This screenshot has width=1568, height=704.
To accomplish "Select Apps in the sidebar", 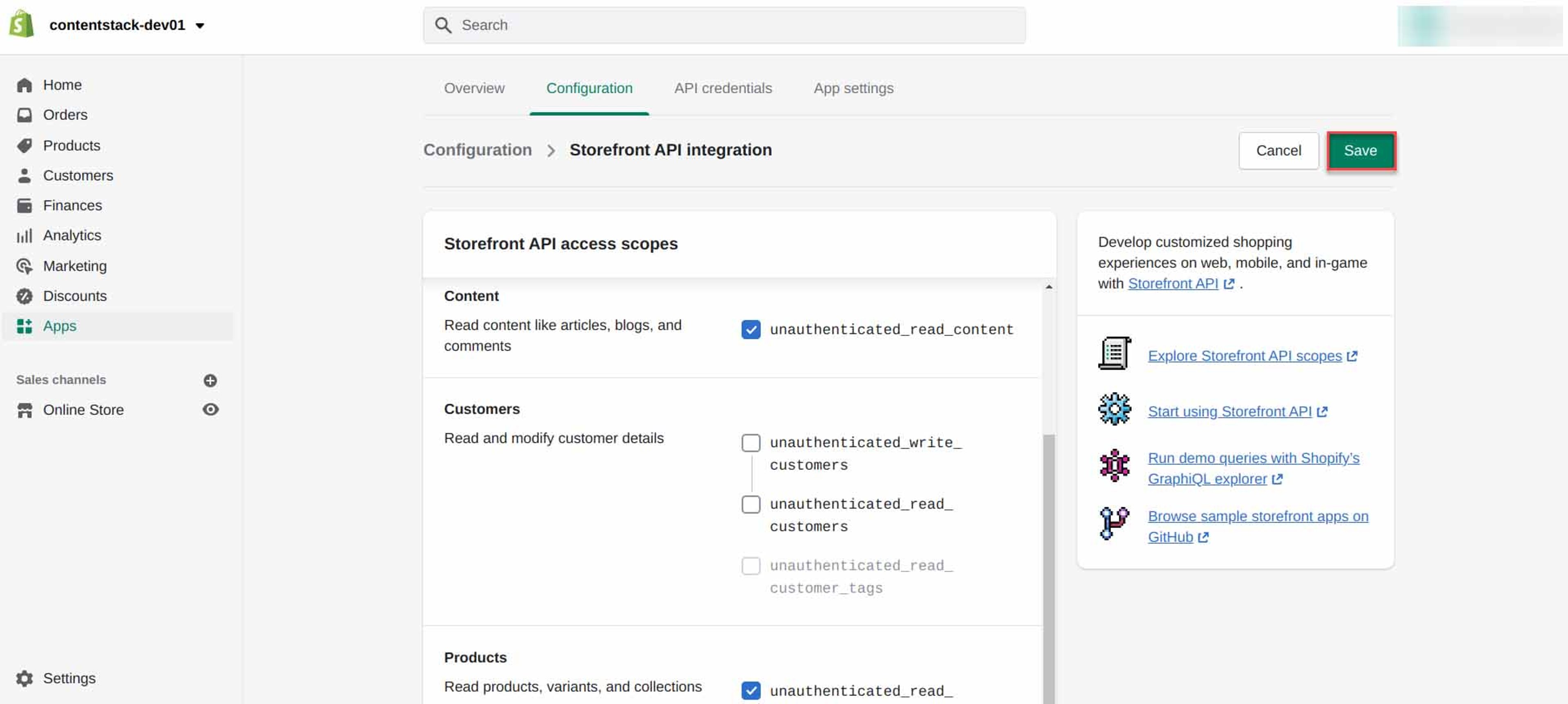I will tap(118, 325).
